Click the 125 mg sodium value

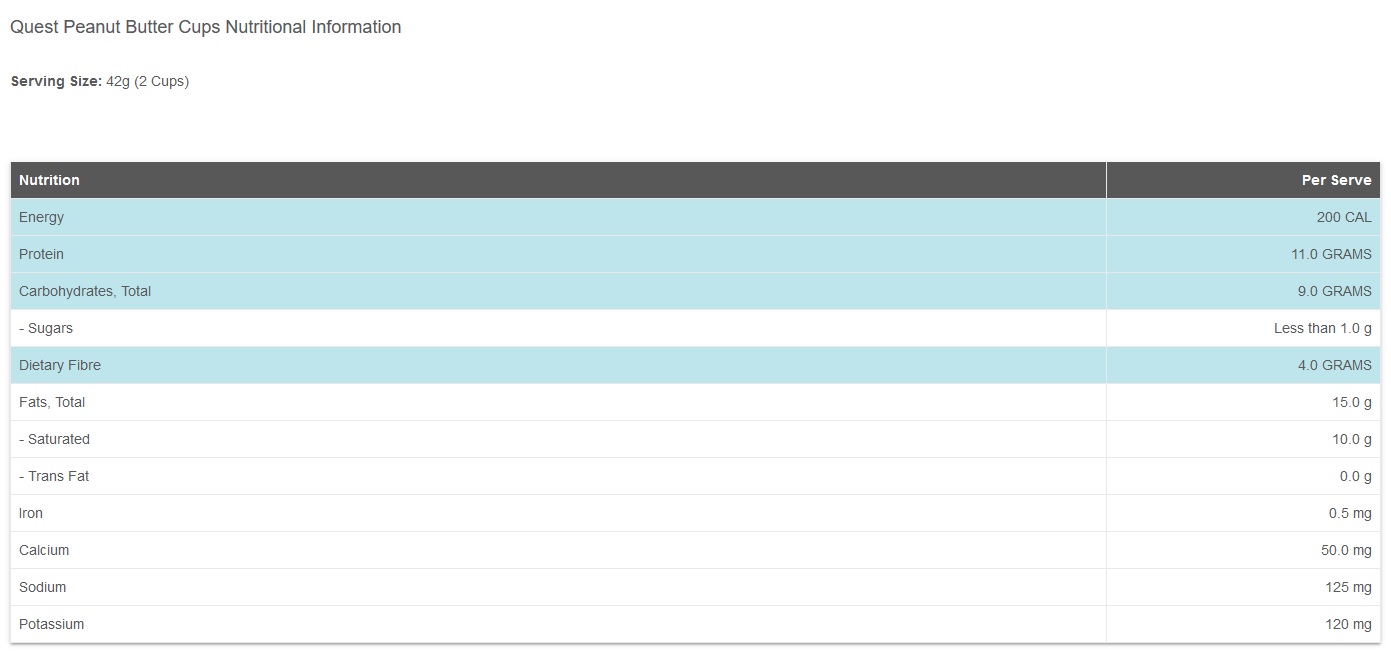click(x=1348, y=587)
